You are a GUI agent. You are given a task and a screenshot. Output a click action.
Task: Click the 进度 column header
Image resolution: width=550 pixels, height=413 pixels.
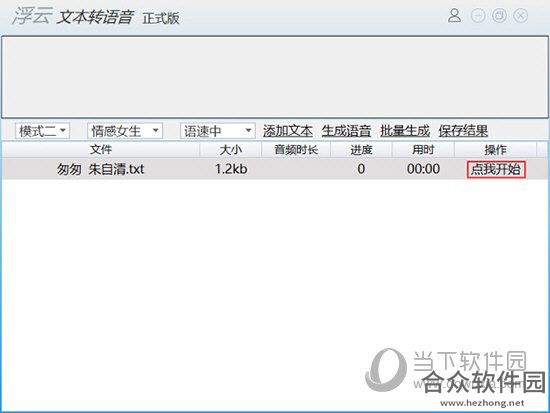361,150
